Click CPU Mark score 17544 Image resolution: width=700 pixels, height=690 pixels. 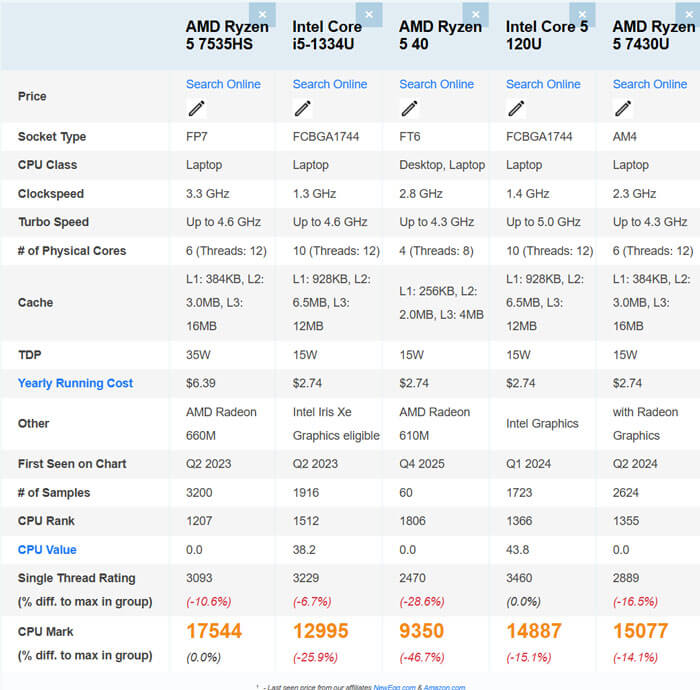(x=214, y=631)
